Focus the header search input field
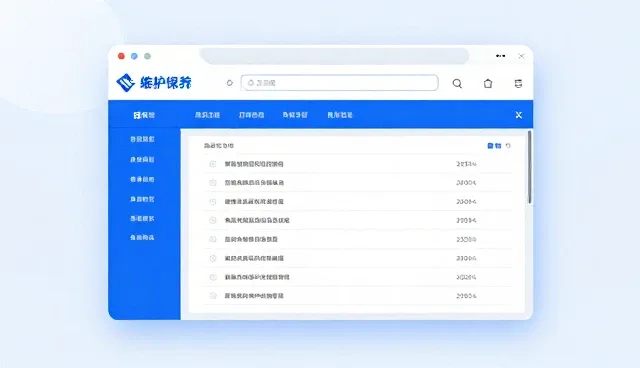The width and height of the screenshot is (640, 368). coord(340,83)
